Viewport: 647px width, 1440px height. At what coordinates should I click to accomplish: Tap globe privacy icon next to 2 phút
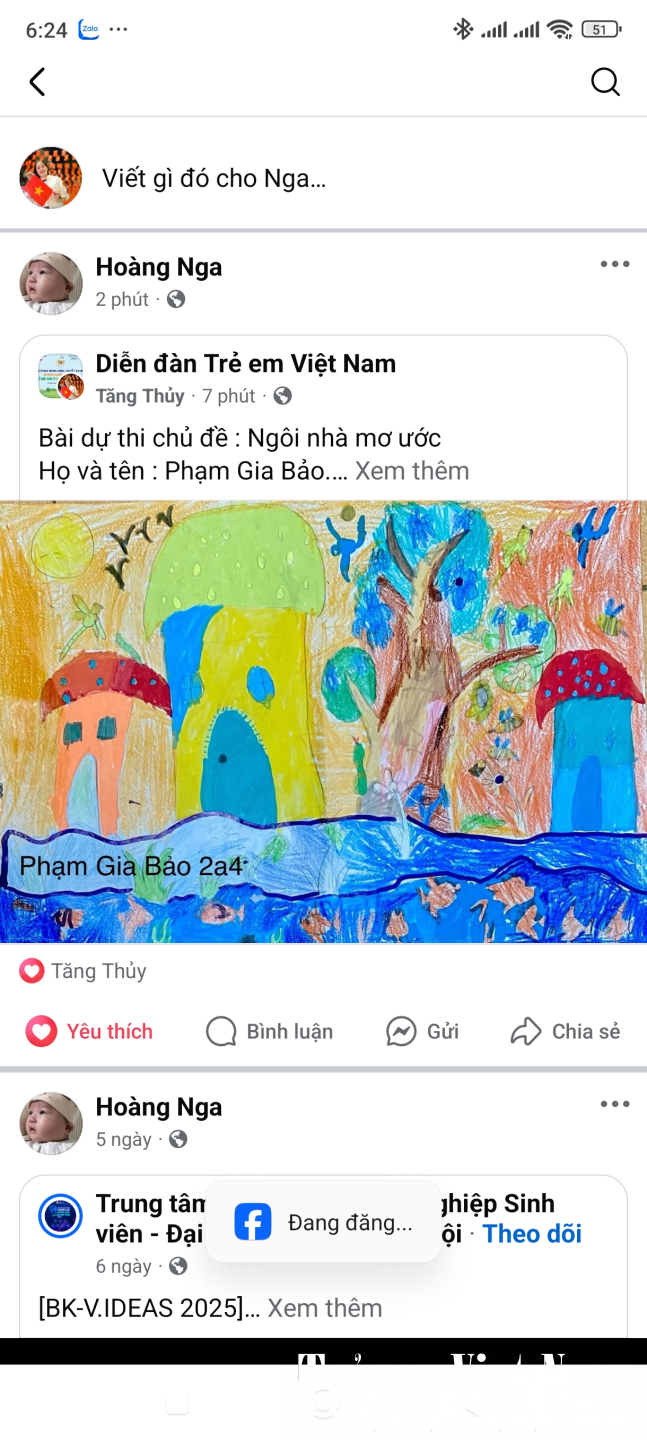[x=176, y=299]
